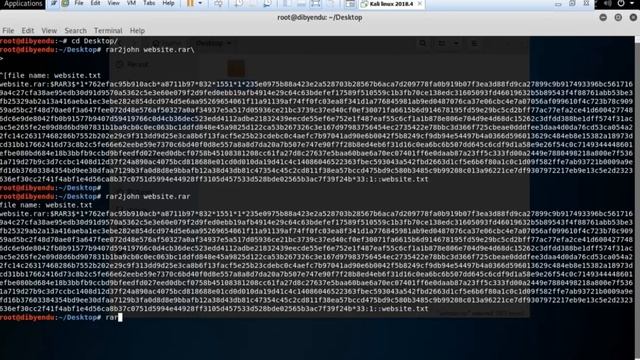Click the take snapshot icon in VMware toolbar

pos(239,4)
